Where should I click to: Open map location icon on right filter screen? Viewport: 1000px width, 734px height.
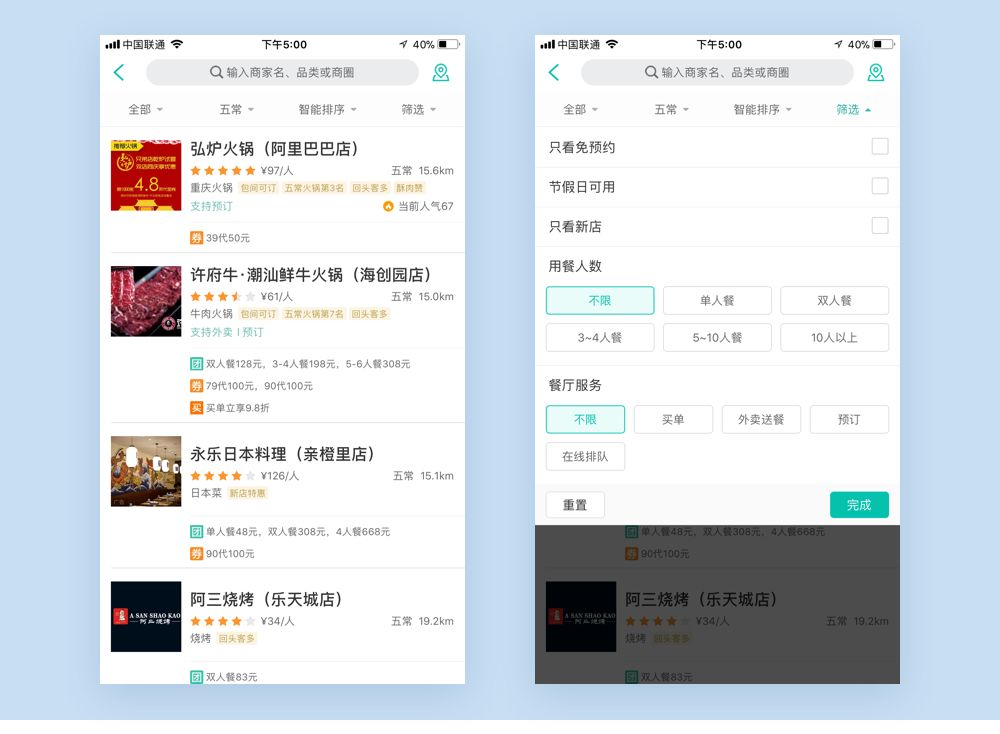[x=876, y=73]
